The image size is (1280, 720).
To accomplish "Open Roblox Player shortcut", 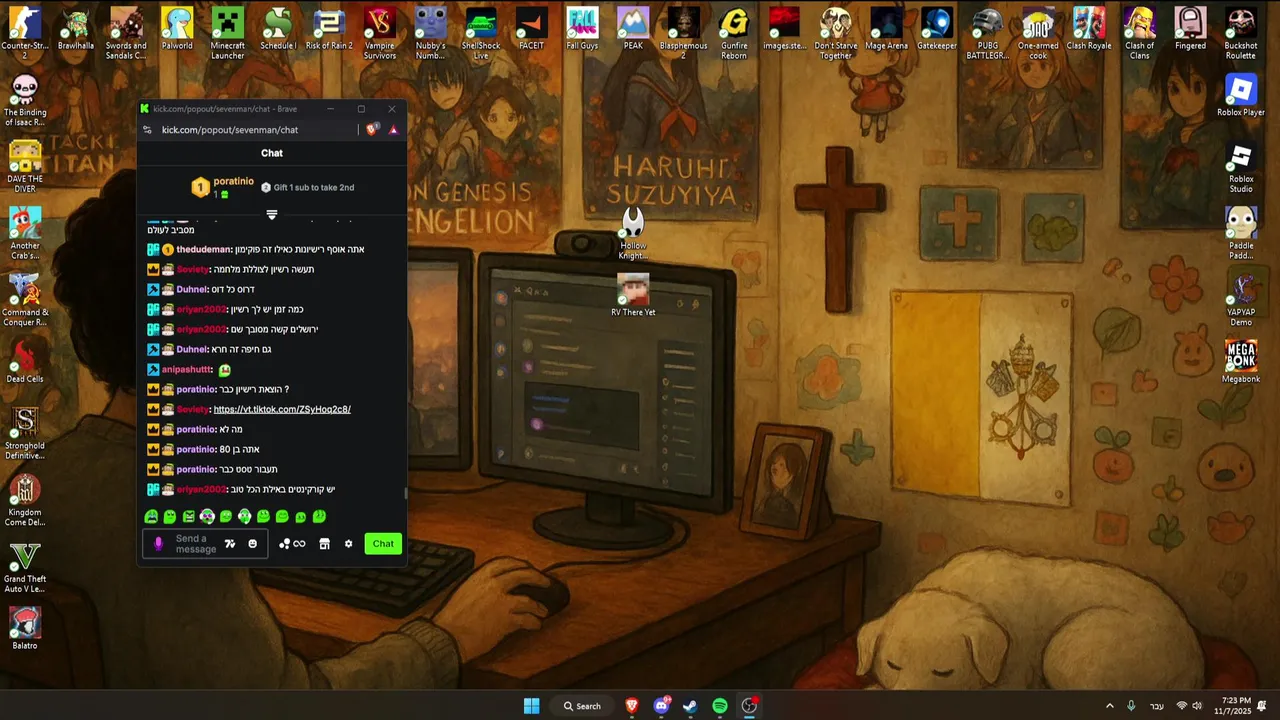I will (x=1241, y=97).
